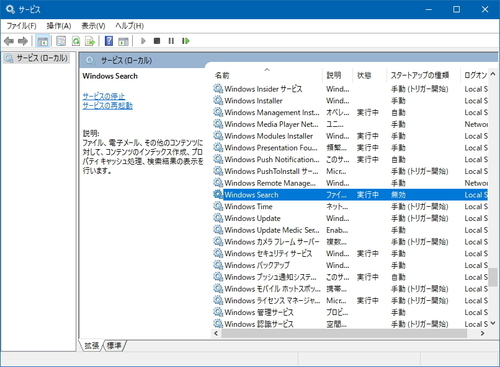500x367 pixels.
Task: Open the 表示(V) menu
Action: pyautogui.click(x=93, y=26)
